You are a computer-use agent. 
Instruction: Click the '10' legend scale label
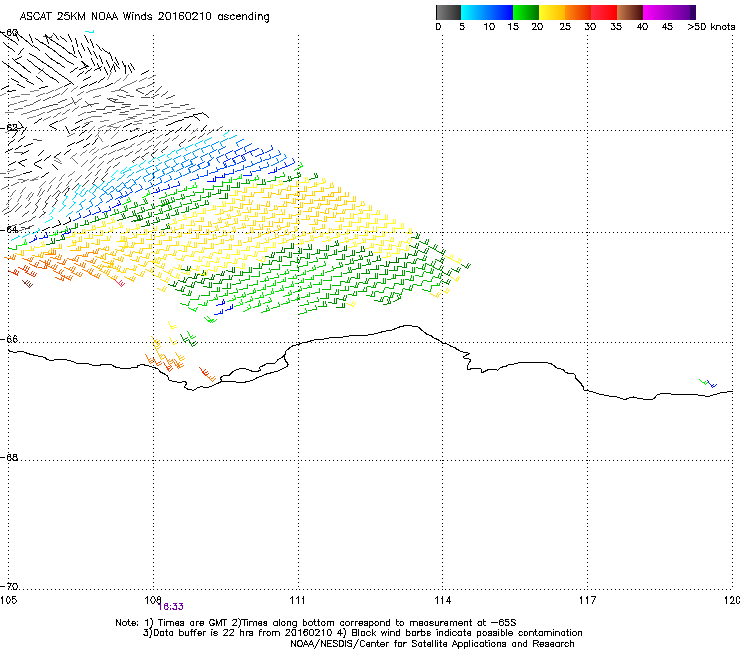pyautogui.click(x=489, y=26)
